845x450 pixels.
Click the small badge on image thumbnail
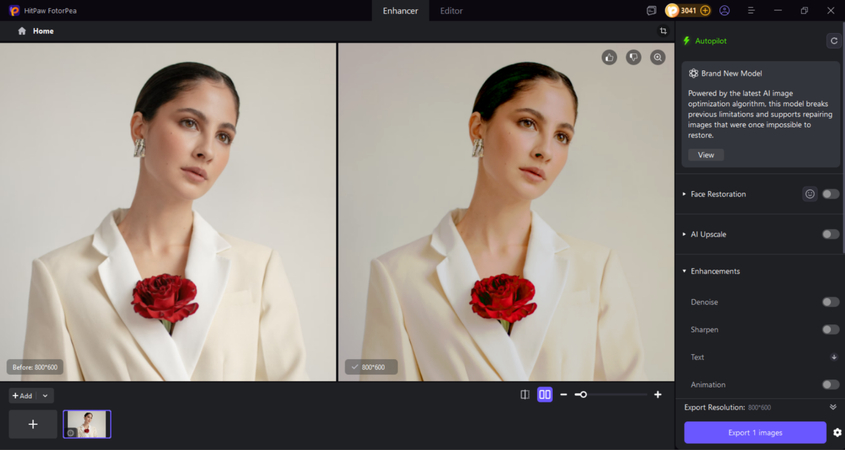click(71, 432)
